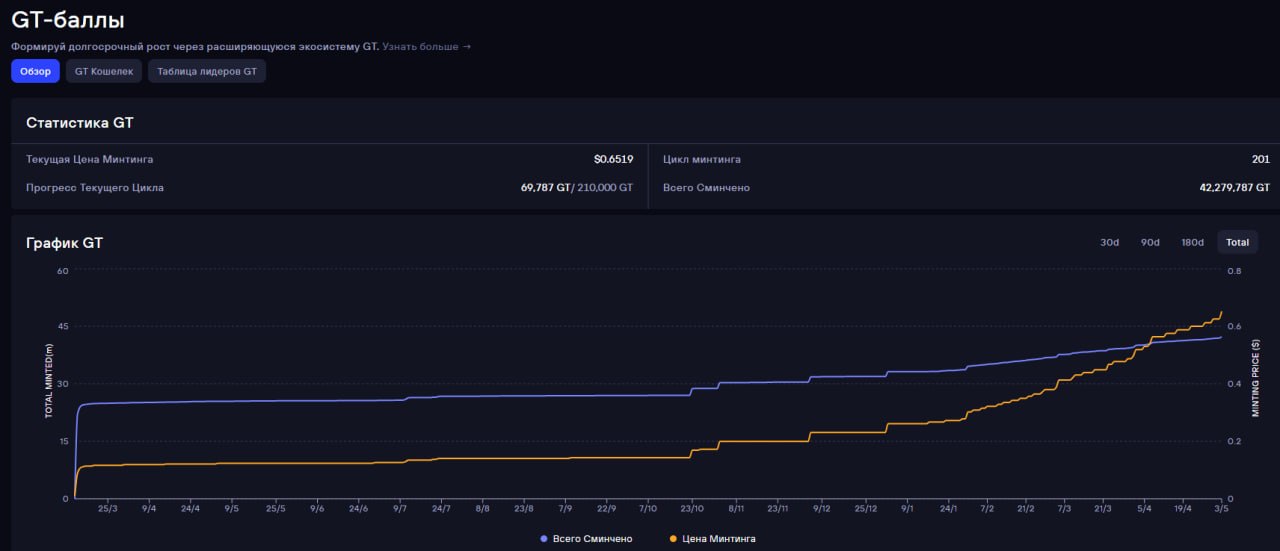Click the Всего Сминчено legend label
This screenshot has height=551, width=1280.
tap(592, 539)
